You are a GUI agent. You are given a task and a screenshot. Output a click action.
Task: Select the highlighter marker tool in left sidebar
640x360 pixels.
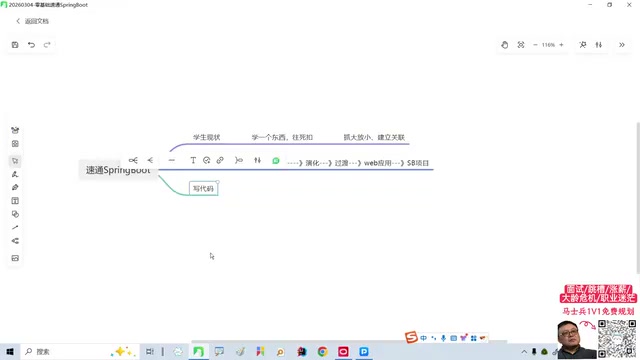coord(15,187)
